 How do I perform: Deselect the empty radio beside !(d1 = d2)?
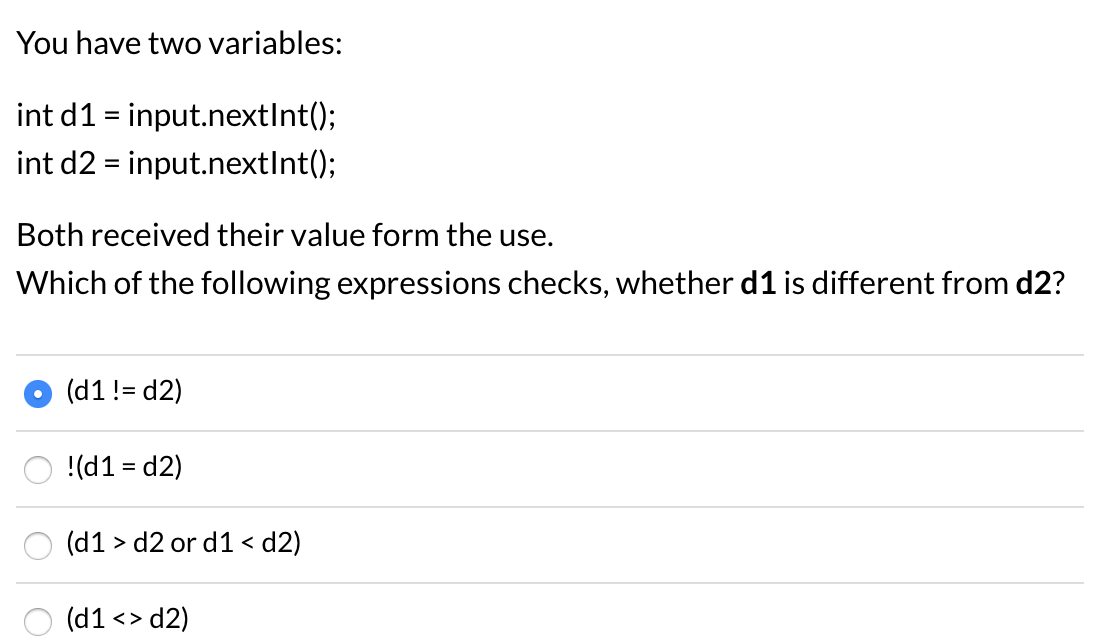[x=37, y=469]
